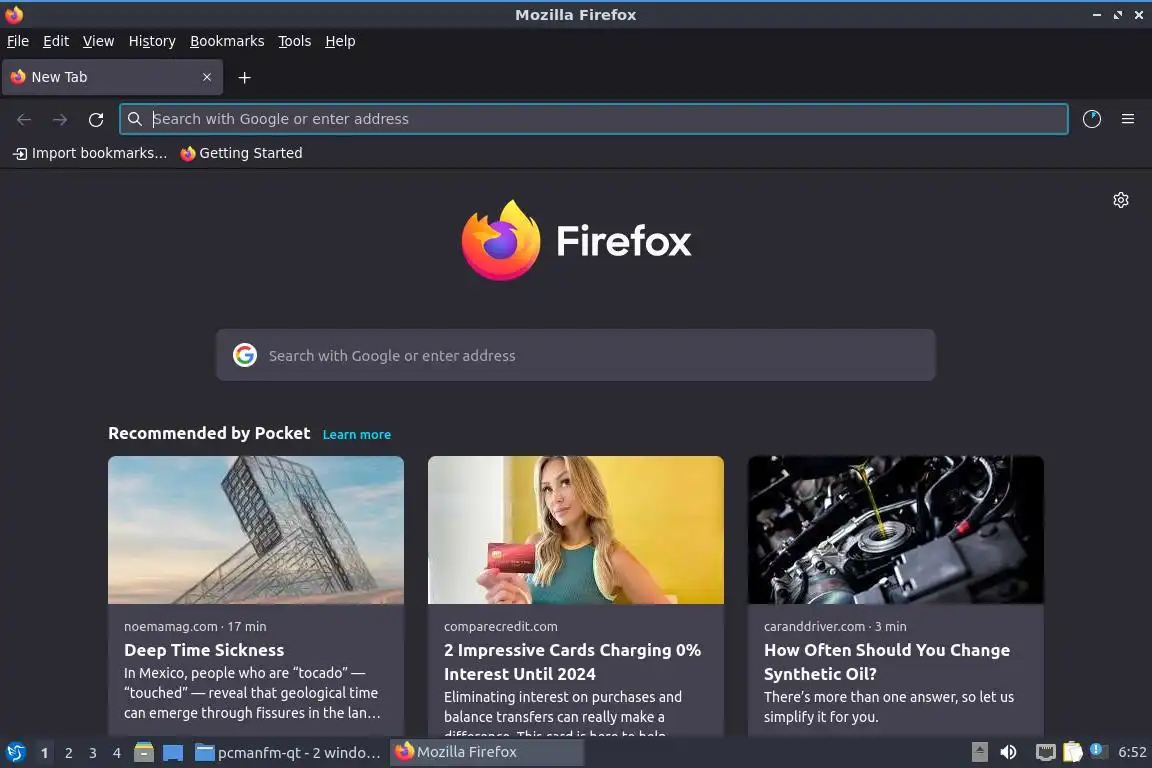The image size is (1152, 768).
Task: Focus the address bar field
Action: (x=594, y=119)
